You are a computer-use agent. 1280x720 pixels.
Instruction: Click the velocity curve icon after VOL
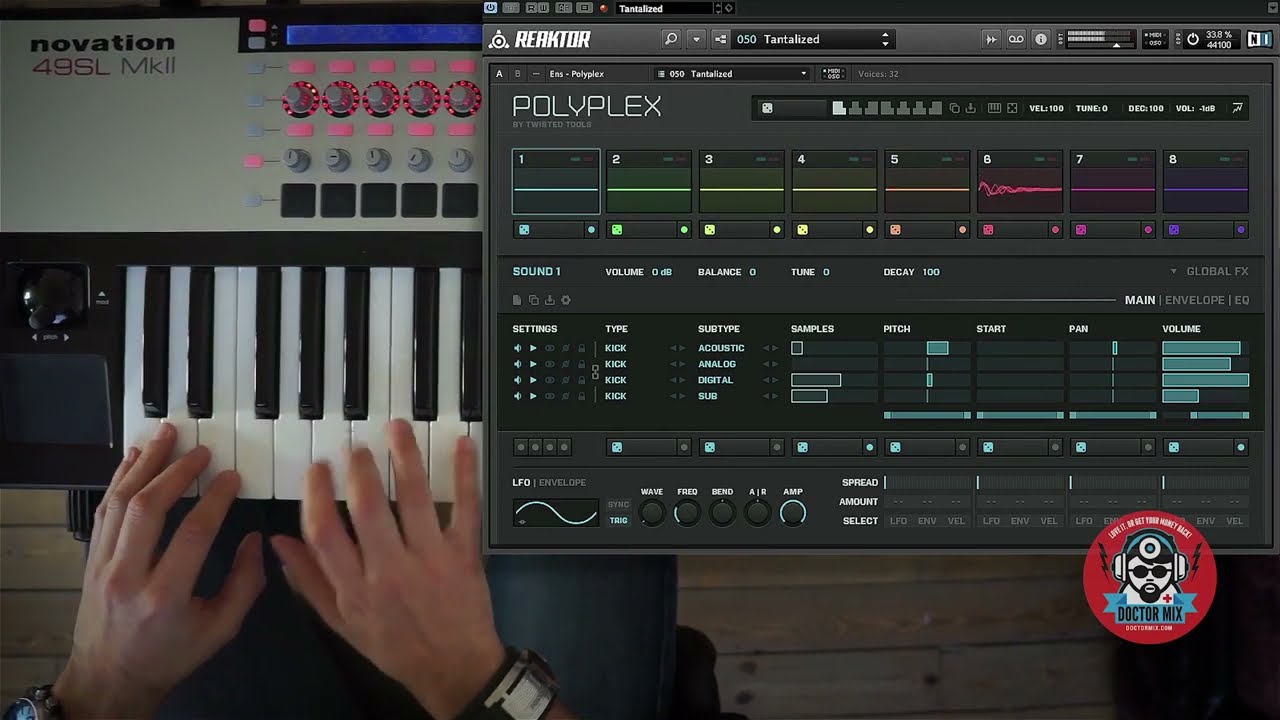click(1237, 108)
